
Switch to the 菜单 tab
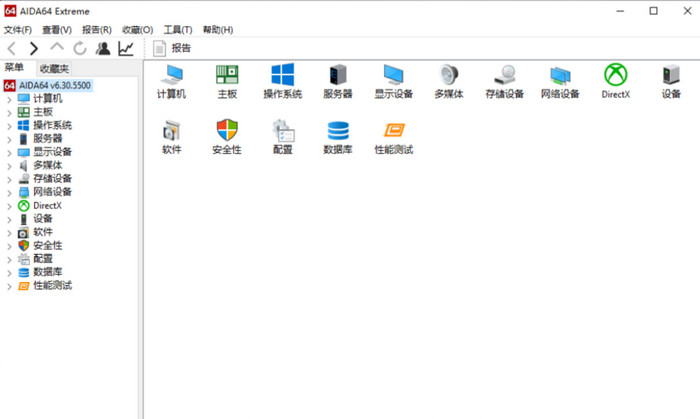[x=14, y=67]
